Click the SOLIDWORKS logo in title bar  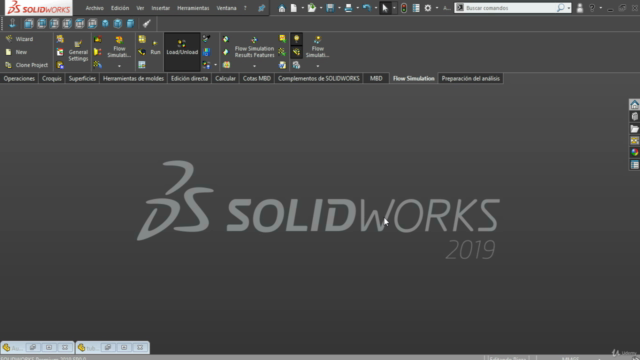(38, 8)
